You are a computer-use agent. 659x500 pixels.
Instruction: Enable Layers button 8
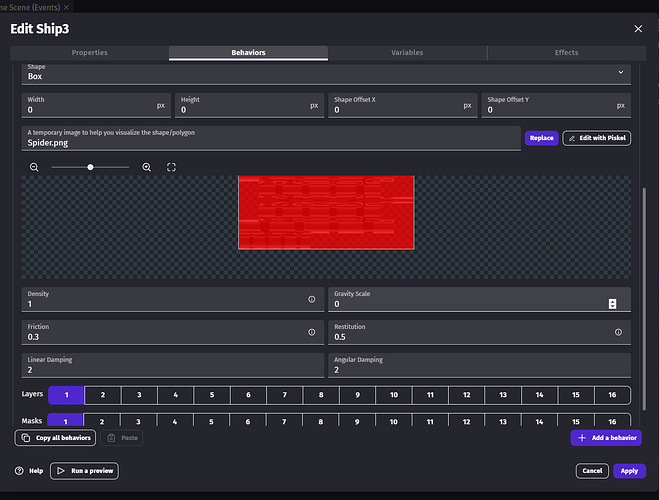coord(321,395)
